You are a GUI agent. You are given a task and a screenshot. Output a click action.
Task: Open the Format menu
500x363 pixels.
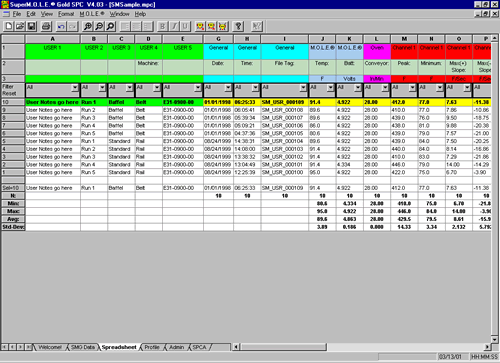[x=66, y=14]
